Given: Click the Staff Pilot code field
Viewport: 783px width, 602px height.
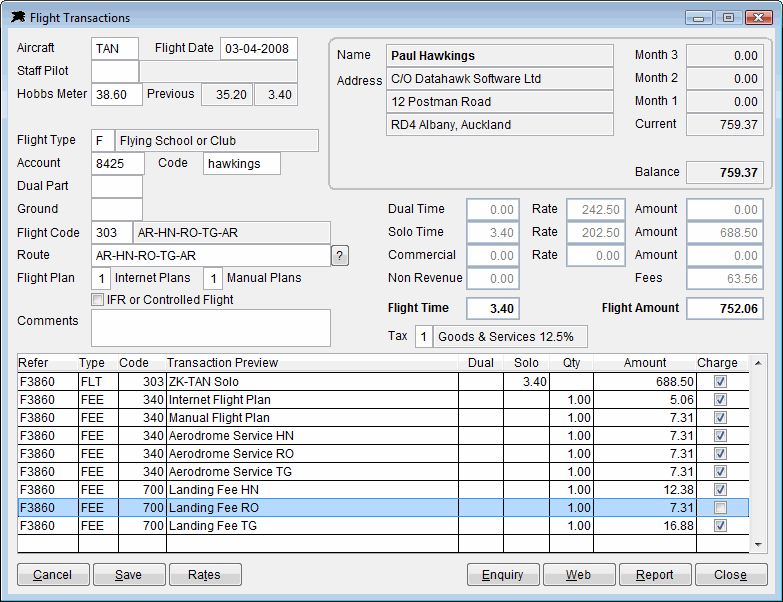Looking at the screenshot, I should pyautogui.click(x=115, y=71).
